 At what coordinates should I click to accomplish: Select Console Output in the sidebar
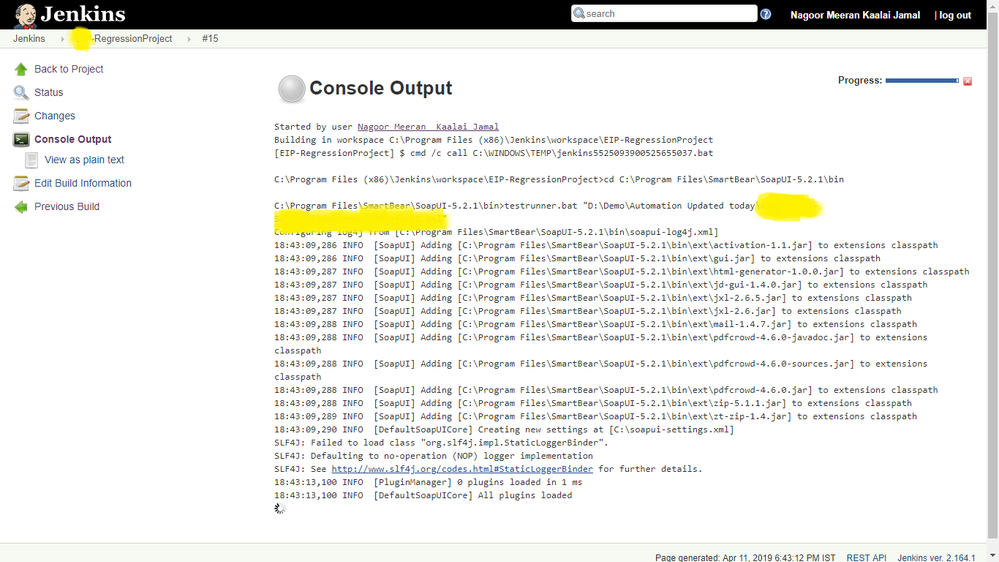73,140
